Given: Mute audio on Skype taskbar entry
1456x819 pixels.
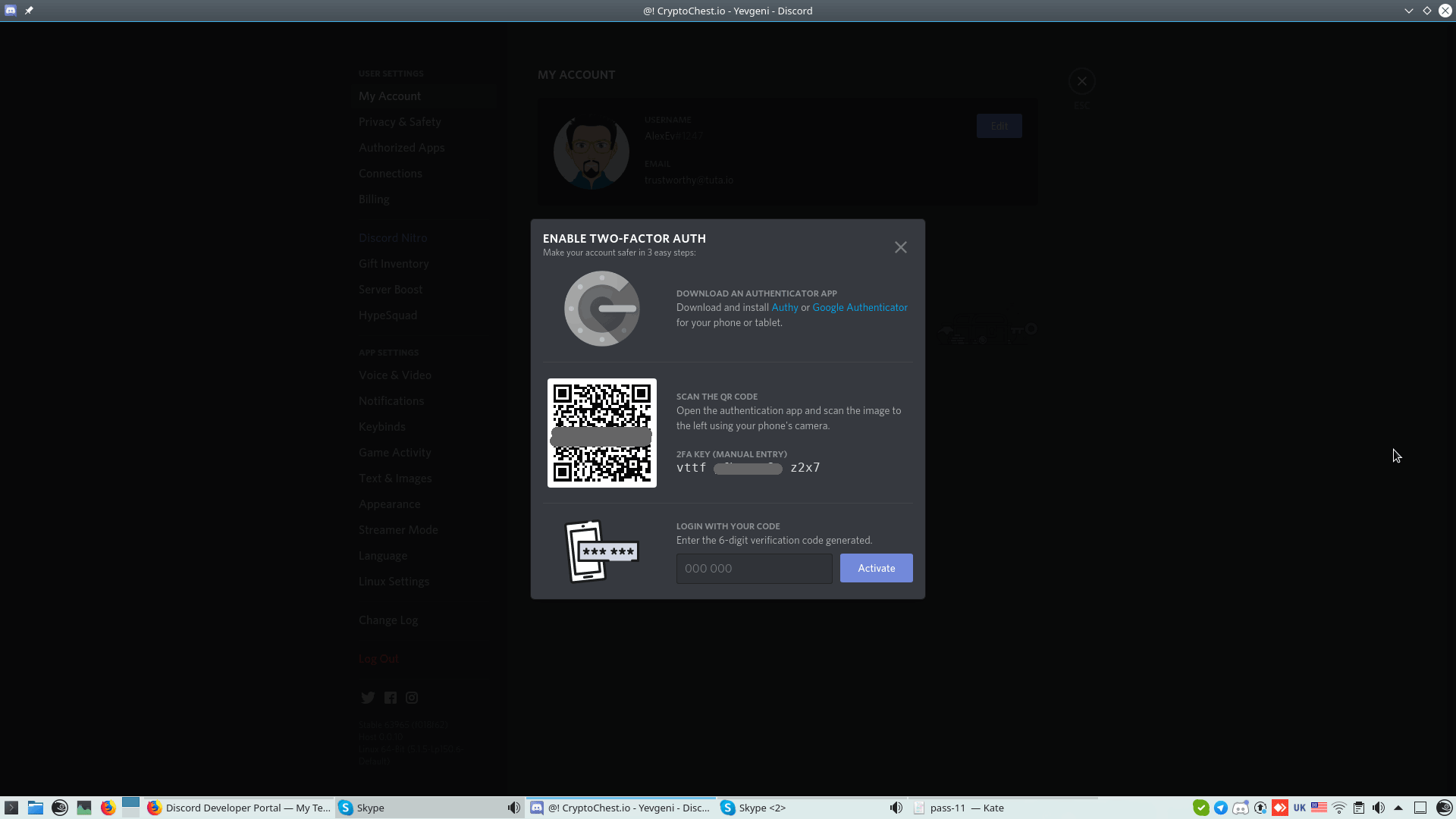Looking at the screenshot, I should coord(513,808).
